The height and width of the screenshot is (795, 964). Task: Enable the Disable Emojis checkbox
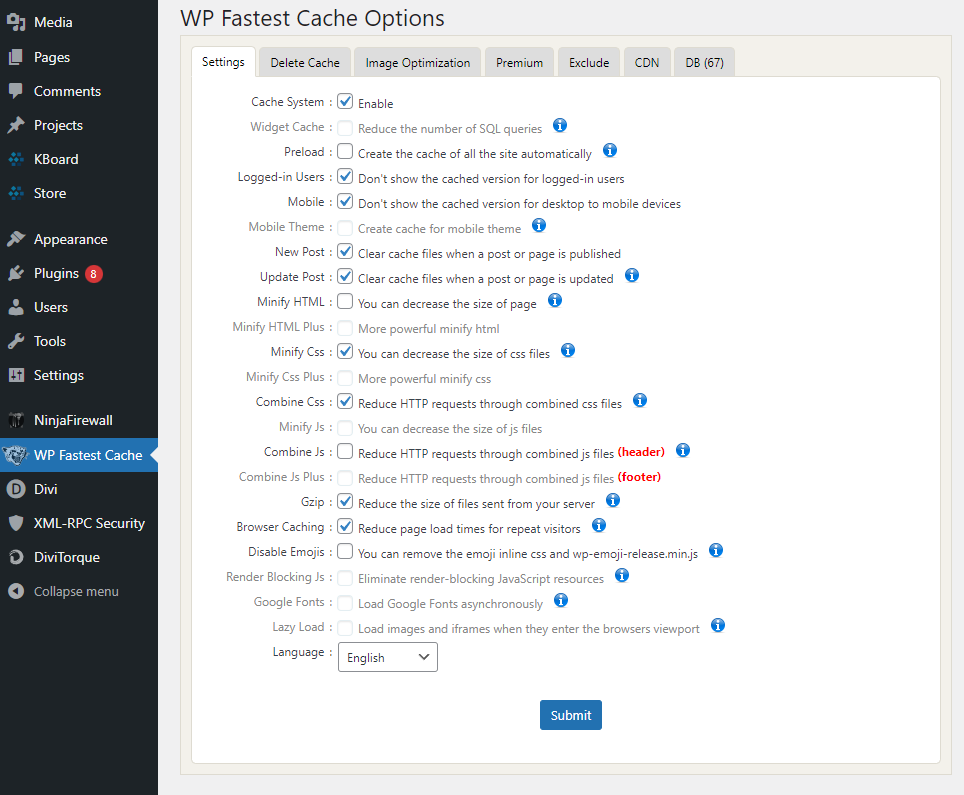345,552
